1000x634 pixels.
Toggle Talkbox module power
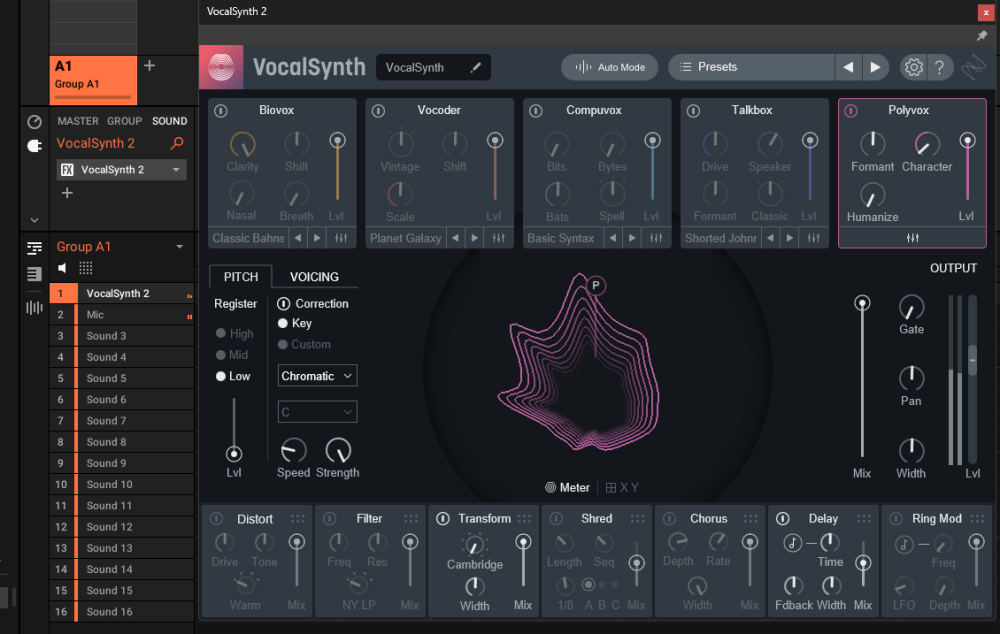(693, 111)
